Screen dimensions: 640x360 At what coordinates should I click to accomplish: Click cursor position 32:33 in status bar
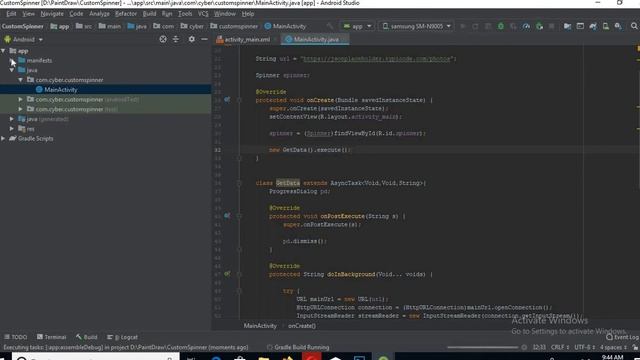[x=539, y=347]
